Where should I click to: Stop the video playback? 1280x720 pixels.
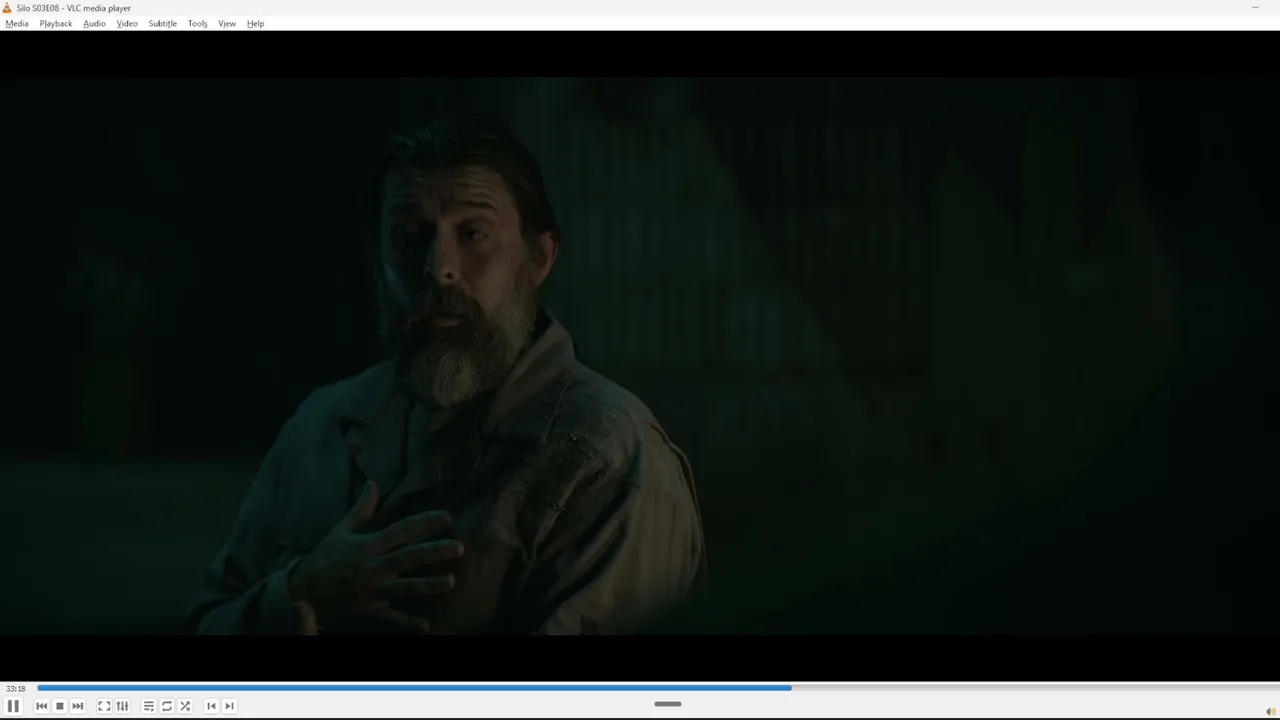click(x=59, y=706)
